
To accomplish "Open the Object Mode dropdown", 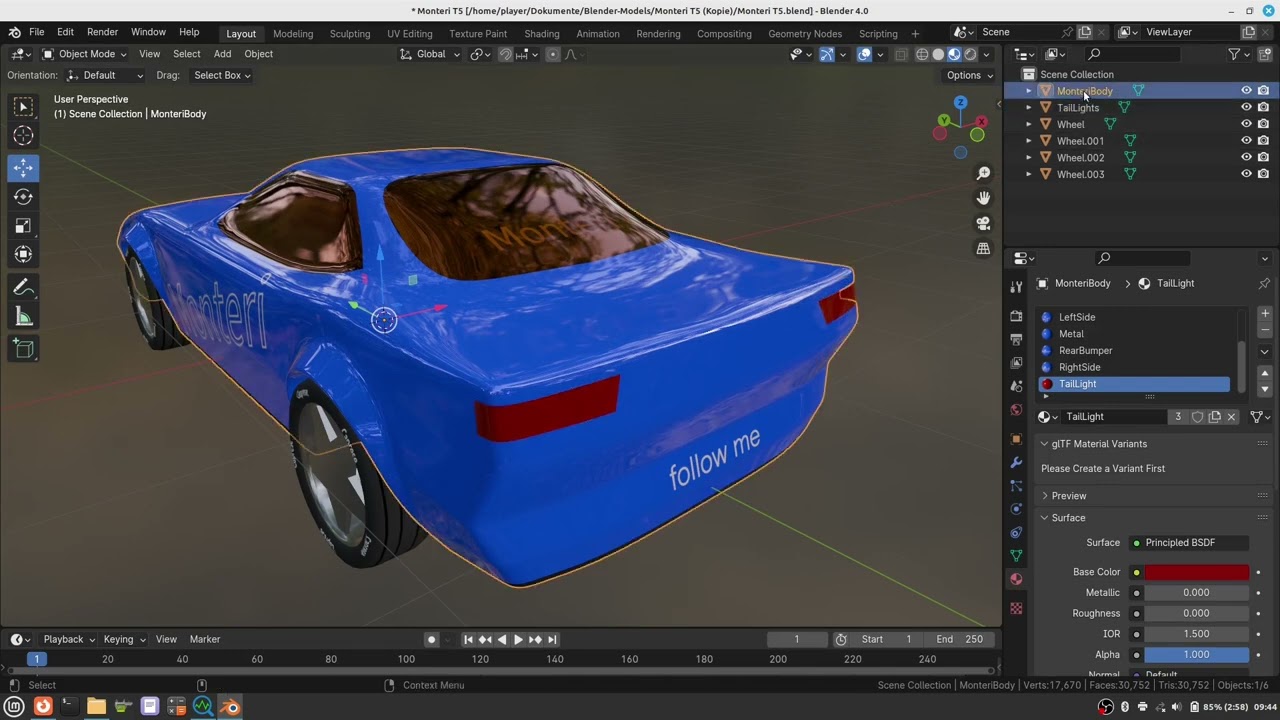I will pos(84,54).
